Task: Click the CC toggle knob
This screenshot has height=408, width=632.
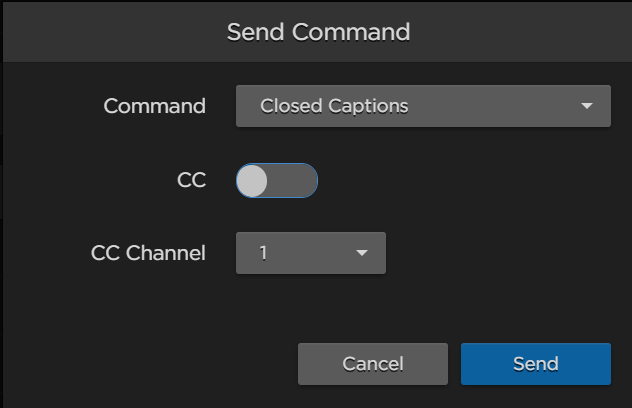Action: coord(253,180)
